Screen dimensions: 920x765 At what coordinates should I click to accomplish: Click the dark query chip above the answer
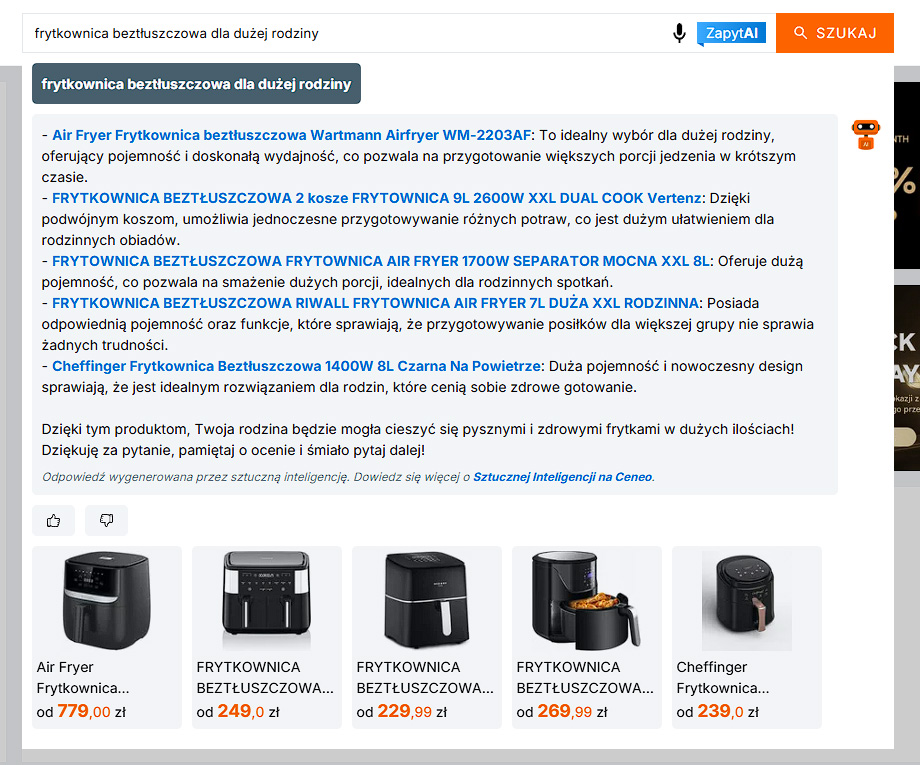(196, 84)
